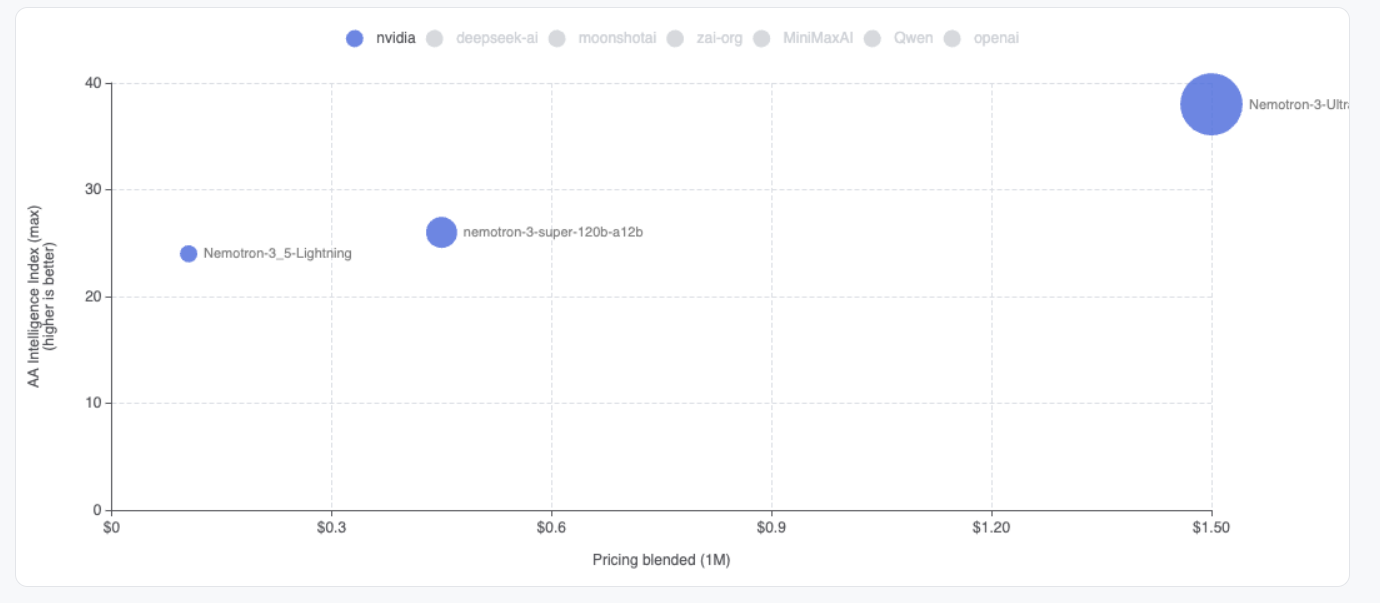Click the Pricing blended (1M) axis title
The image size is (1380, 603).
661,560
